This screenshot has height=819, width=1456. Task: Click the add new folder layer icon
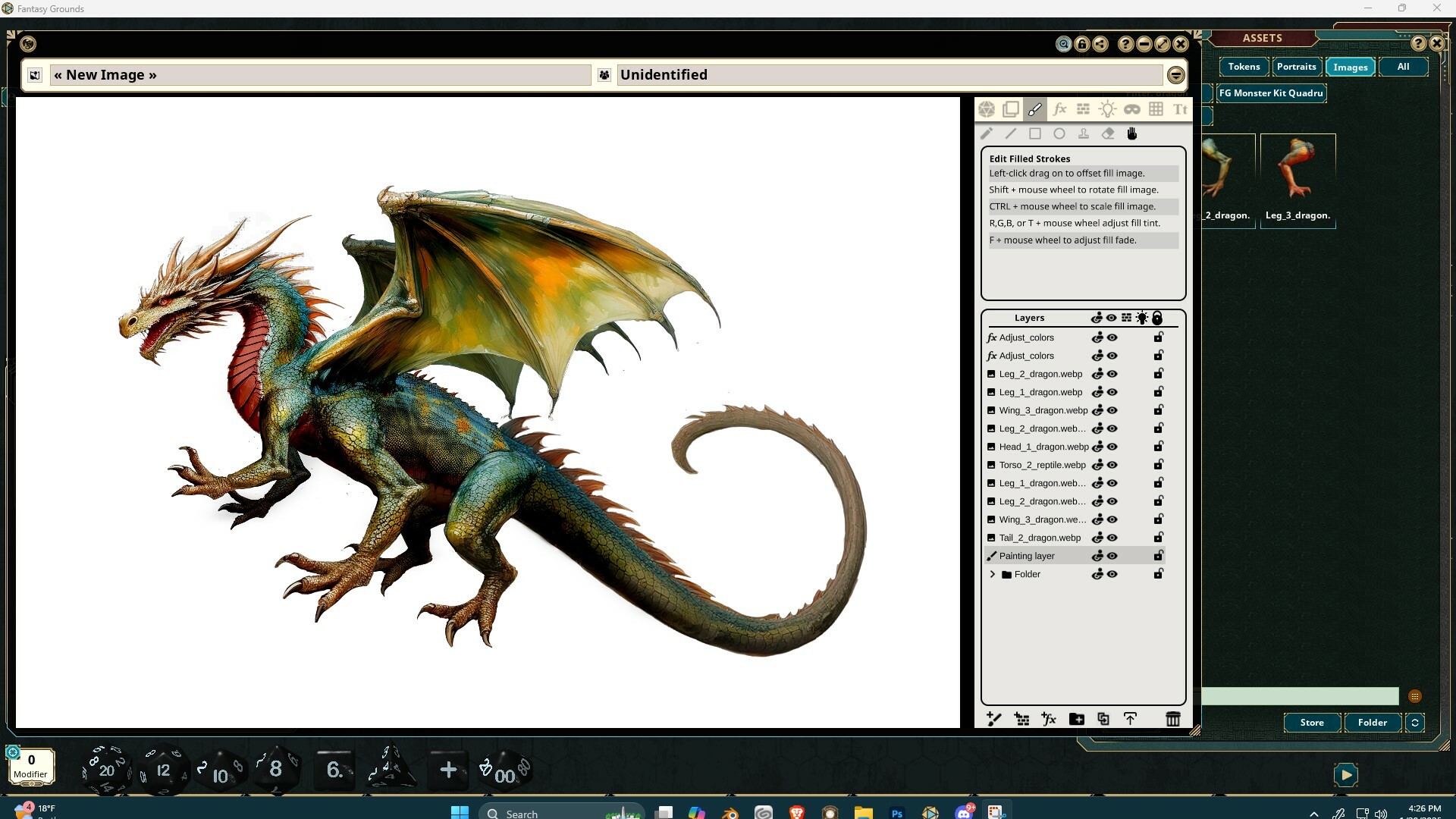coord(1076,719)
